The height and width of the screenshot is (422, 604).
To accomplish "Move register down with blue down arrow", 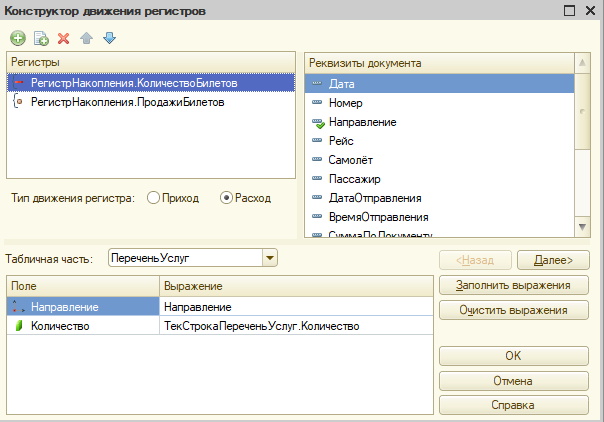I will (109, 38).
